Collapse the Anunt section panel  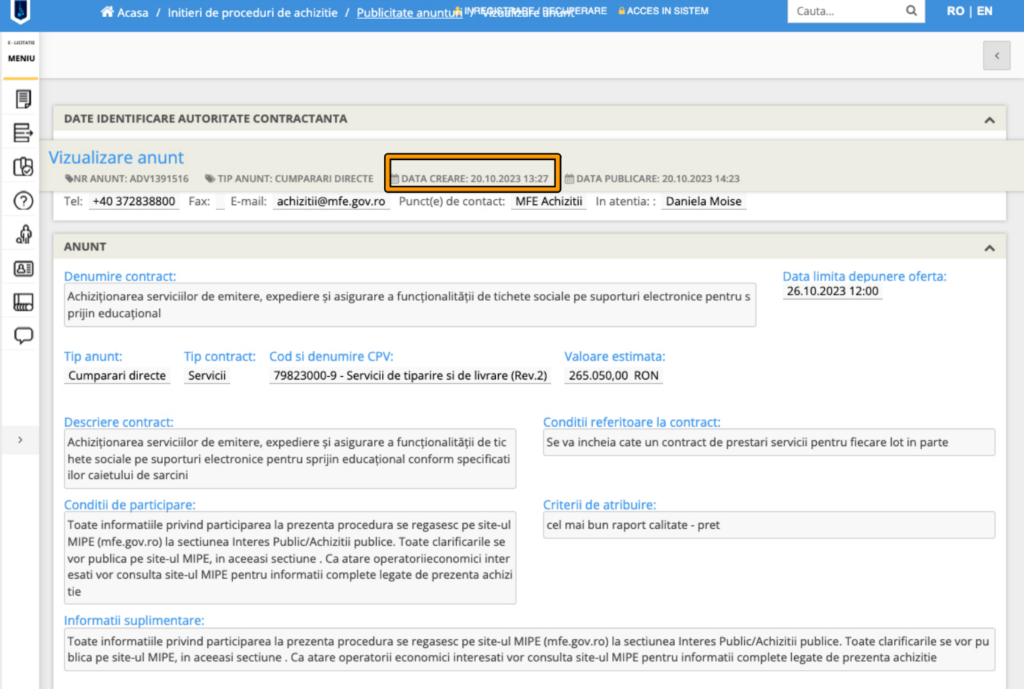click(989, 248)
